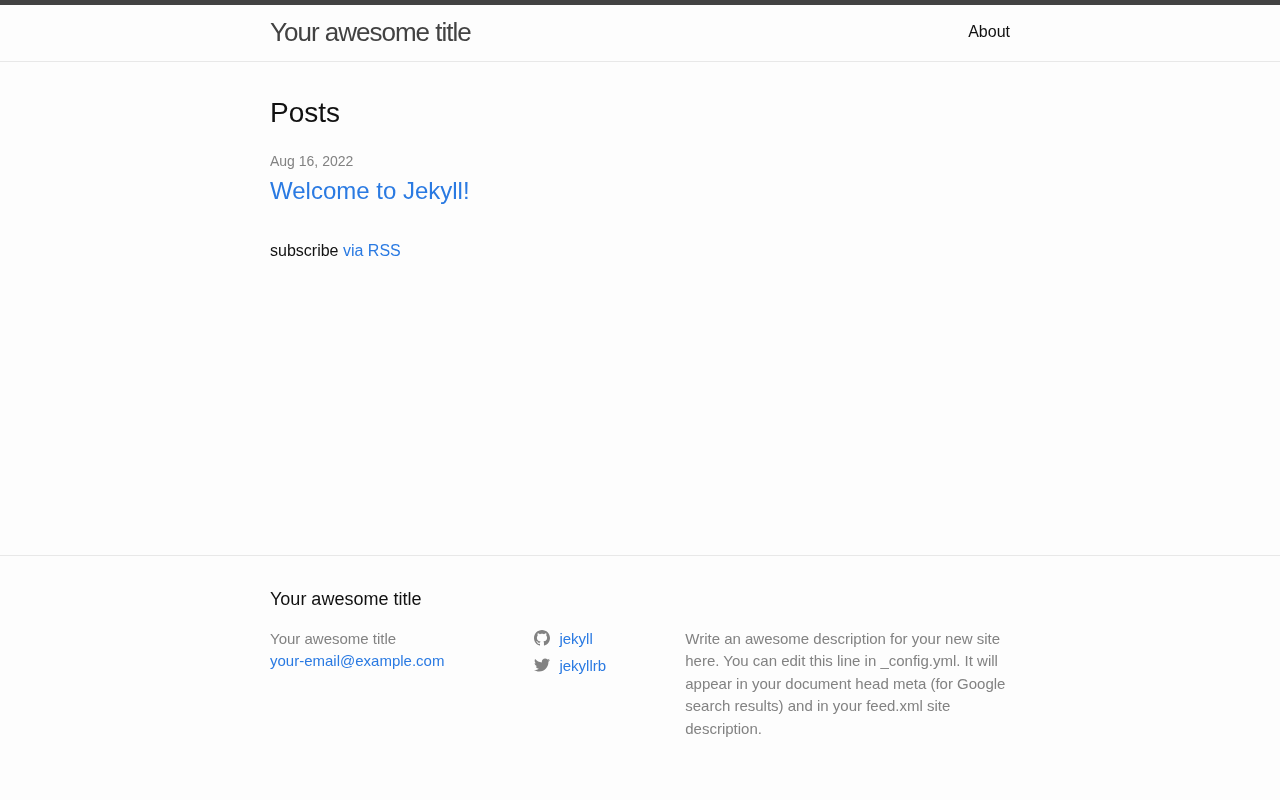
Task: Visit the jekyll GitHub profile link
Action: pos(576,639)
